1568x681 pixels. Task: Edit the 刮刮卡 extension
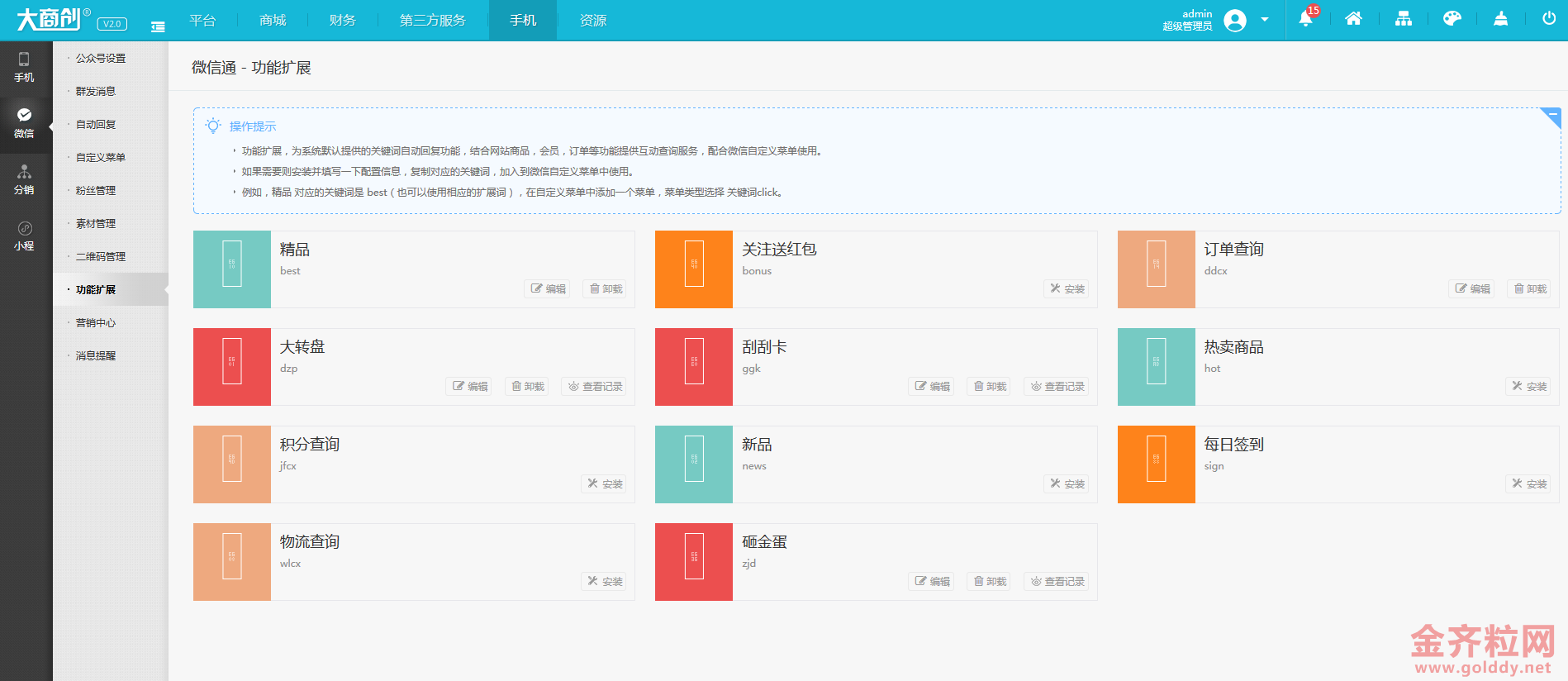click(x=932, y=386)
